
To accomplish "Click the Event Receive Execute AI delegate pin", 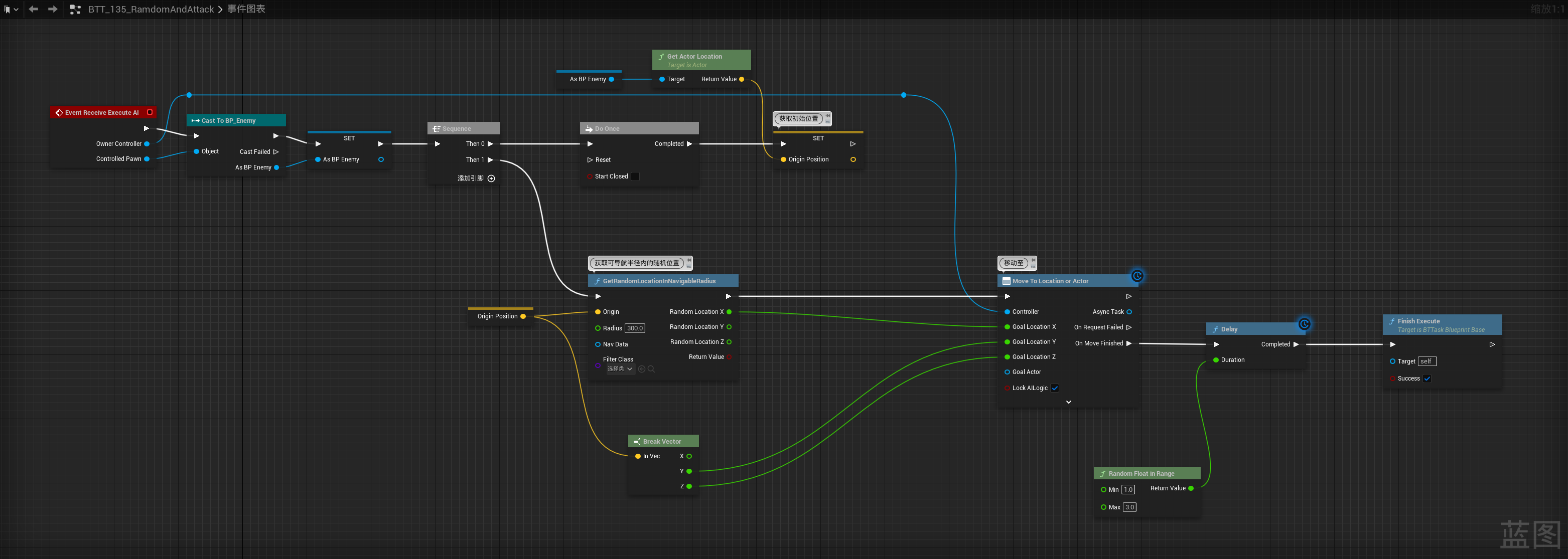I will point(150,112).
